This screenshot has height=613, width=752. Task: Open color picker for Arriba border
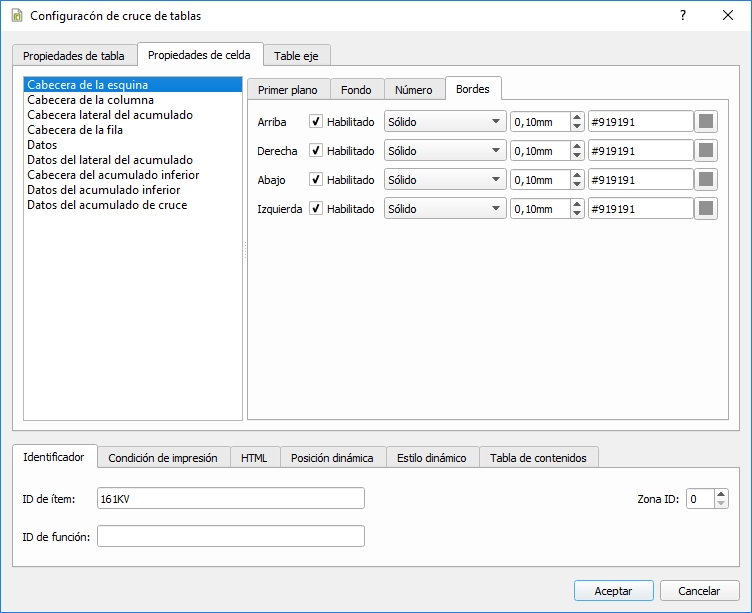pos(707,122)
